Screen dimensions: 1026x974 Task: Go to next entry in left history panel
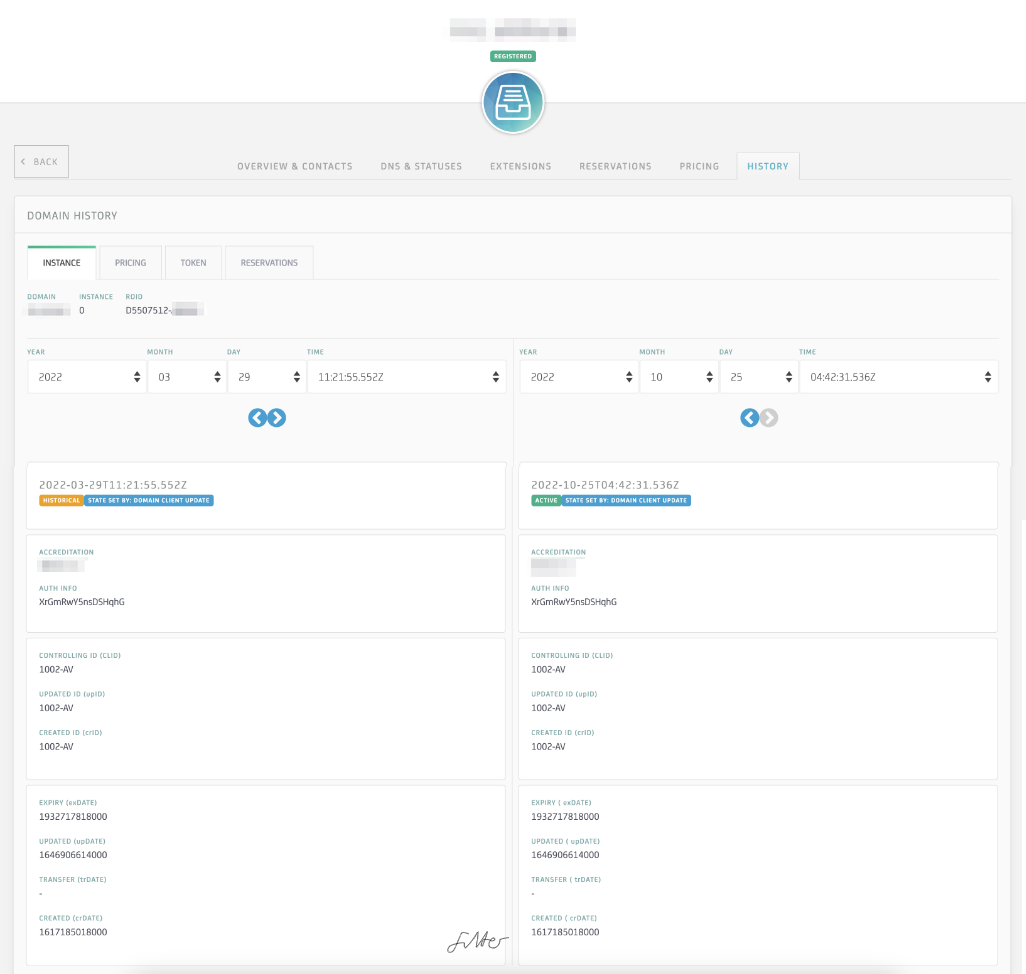pyautogui.click(x=277, y=417)
